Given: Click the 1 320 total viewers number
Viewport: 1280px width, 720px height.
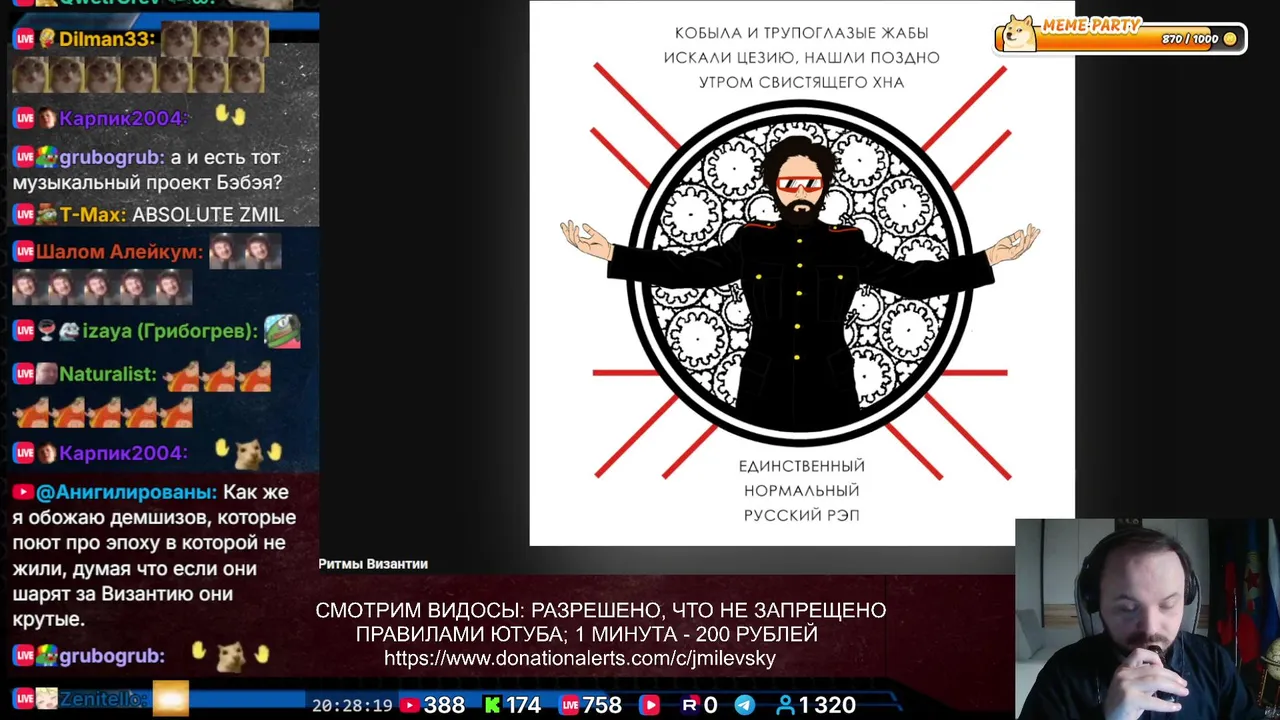Looking at the screenshot, I should 827,705.
